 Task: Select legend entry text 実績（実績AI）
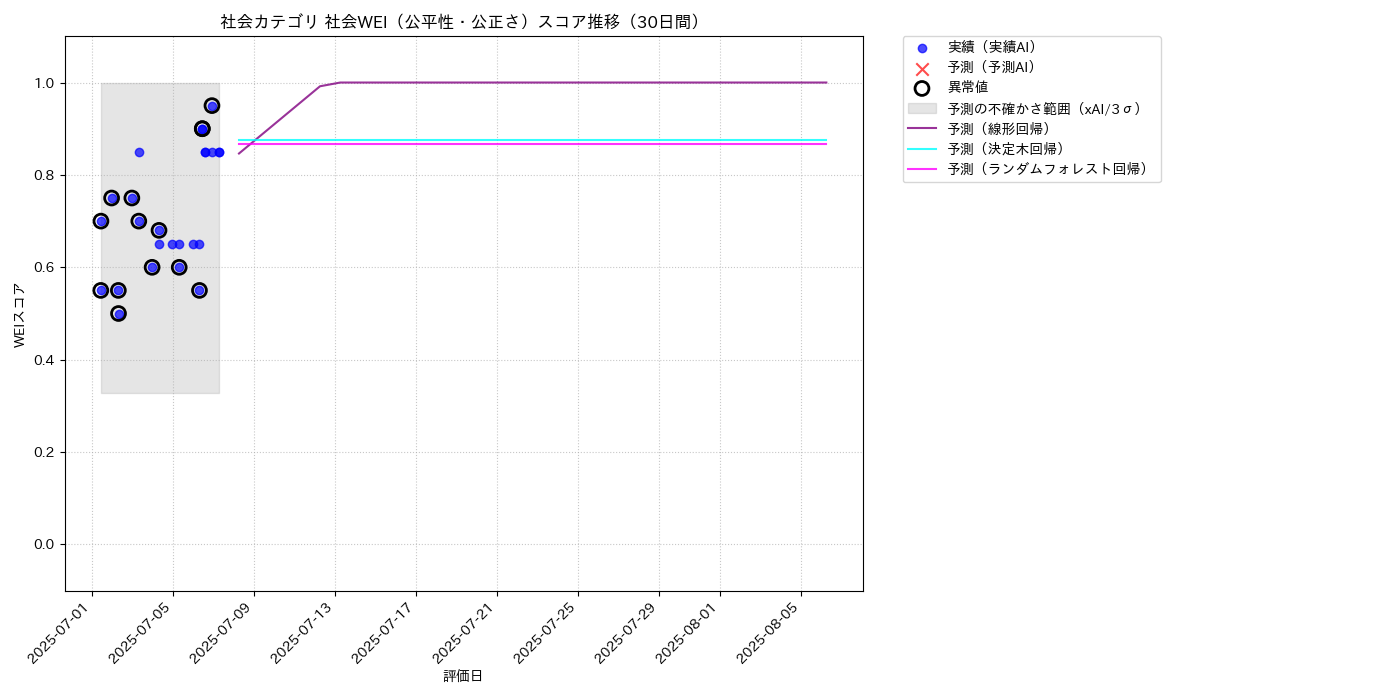point(994,47)
